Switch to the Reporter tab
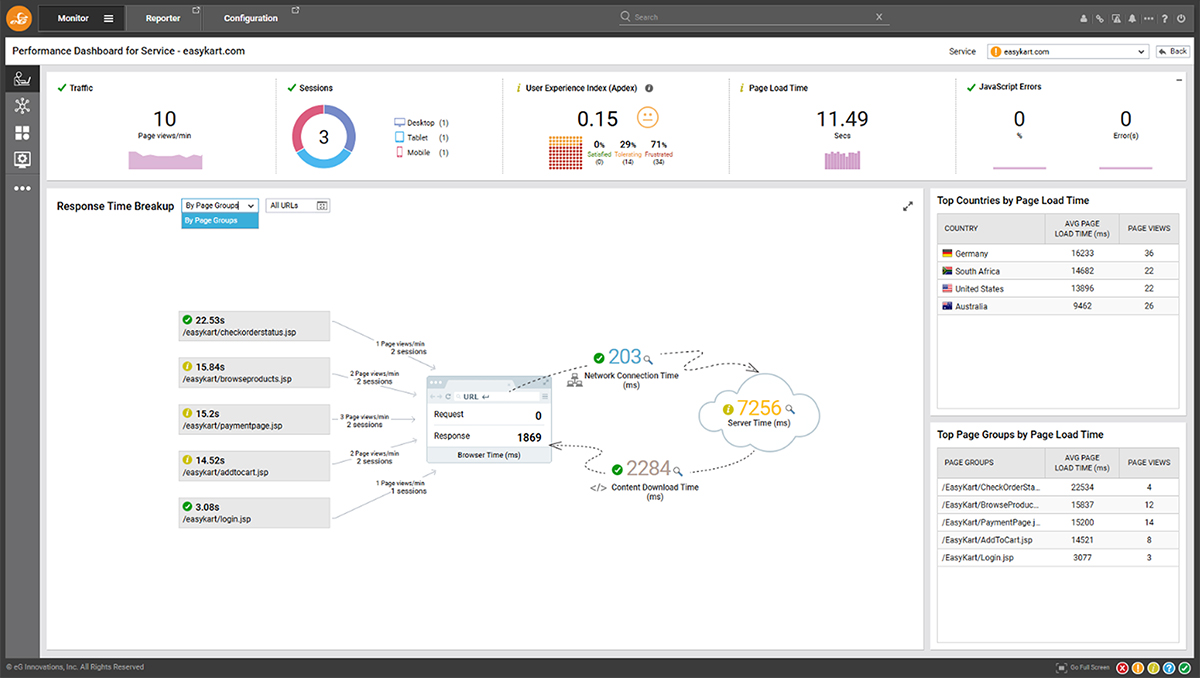Image resolution: width=1200 pixels, height=678 pixels. (163, 18)
